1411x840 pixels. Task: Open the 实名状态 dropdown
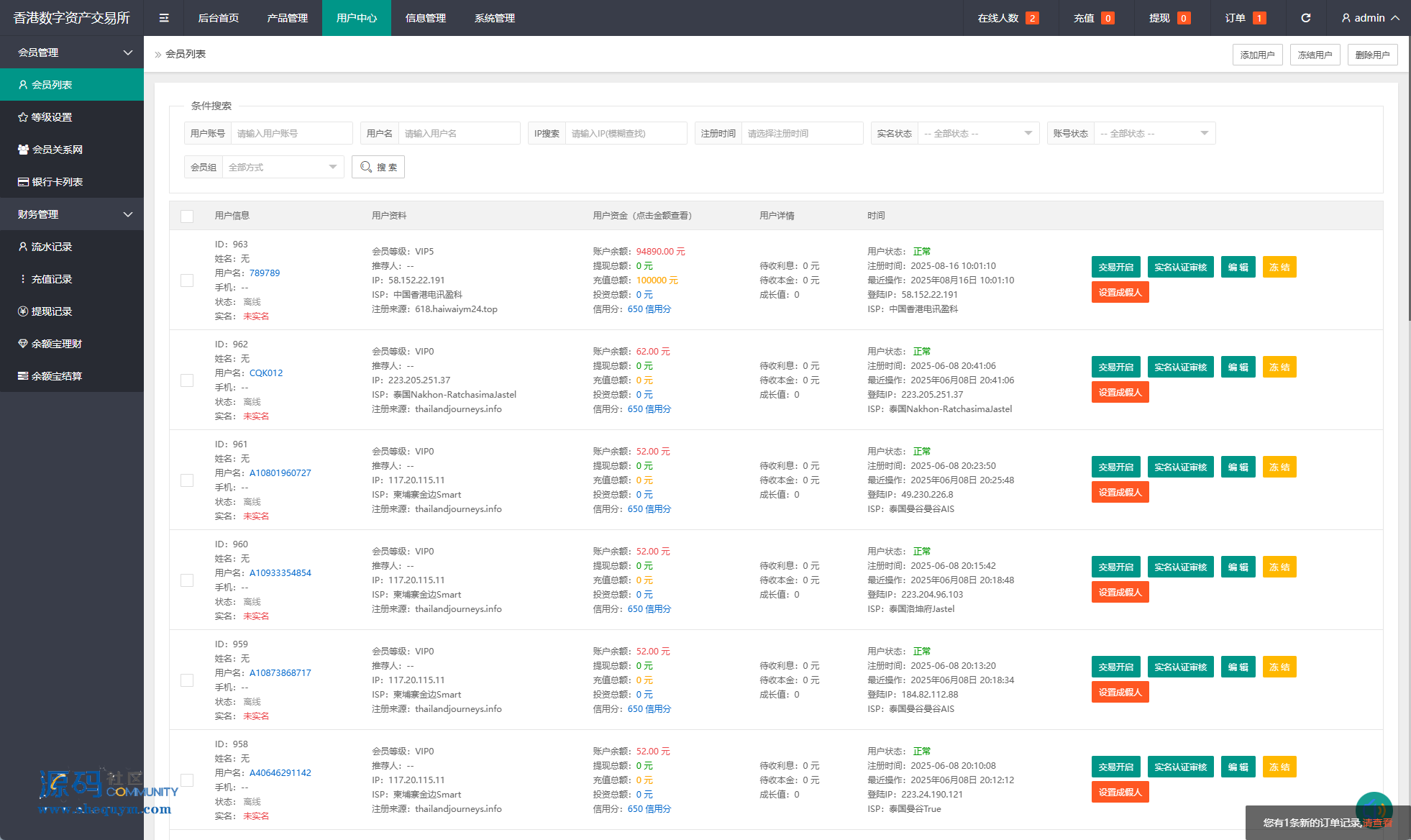977,133
